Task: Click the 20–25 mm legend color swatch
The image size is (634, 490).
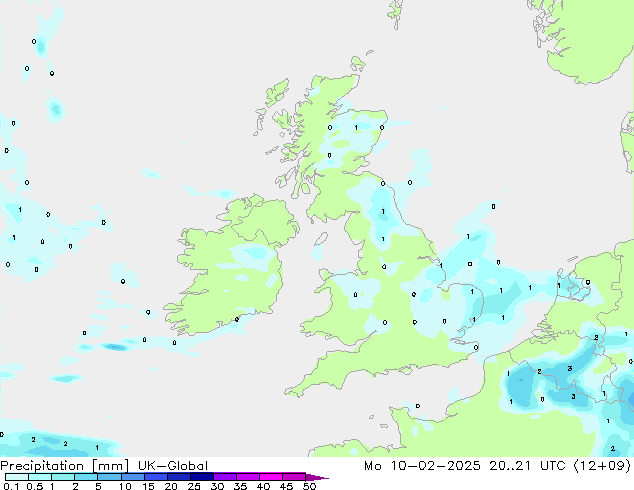Action: coord(178,477)
